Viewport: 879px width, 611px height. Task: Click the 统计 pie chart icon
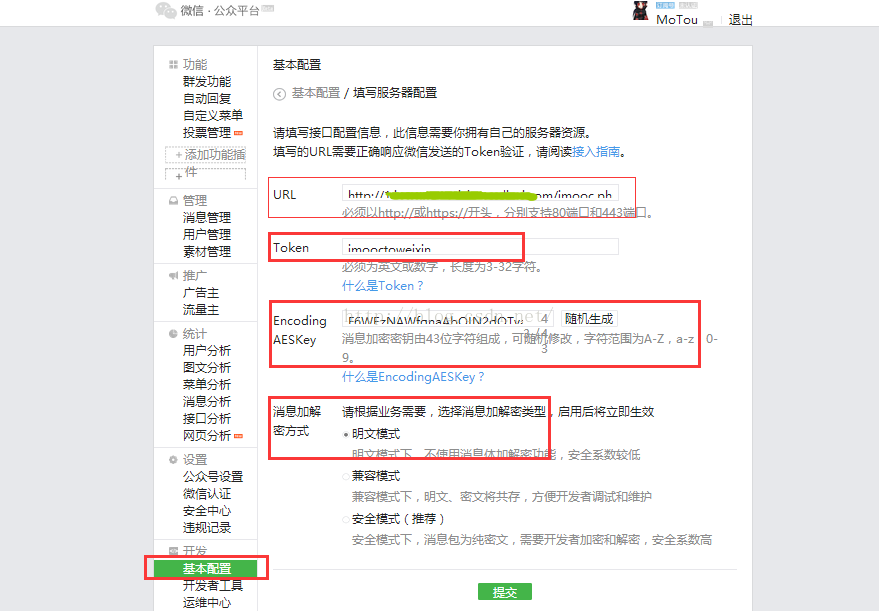point(173,334)
